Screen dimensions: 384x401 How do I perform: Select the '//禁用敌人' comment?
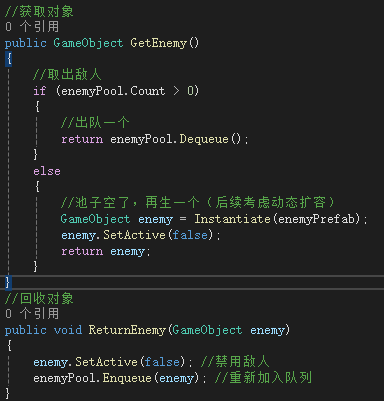coord(235,362)
